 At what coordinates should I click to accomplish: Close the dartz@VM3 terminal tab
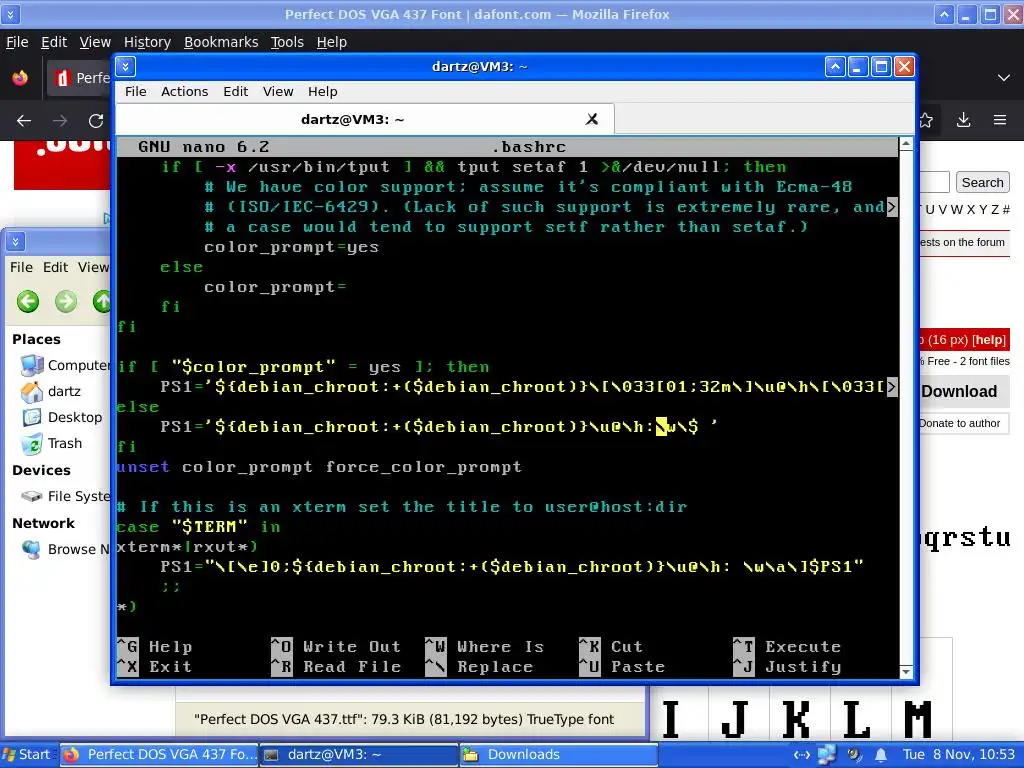[x=592, y=119]
